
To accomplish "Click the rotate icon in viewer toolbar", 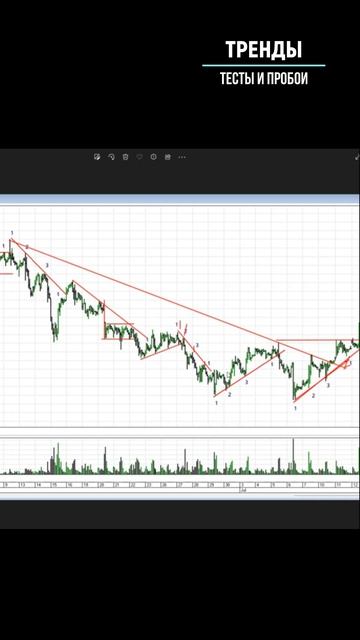I will pos(111,157).
